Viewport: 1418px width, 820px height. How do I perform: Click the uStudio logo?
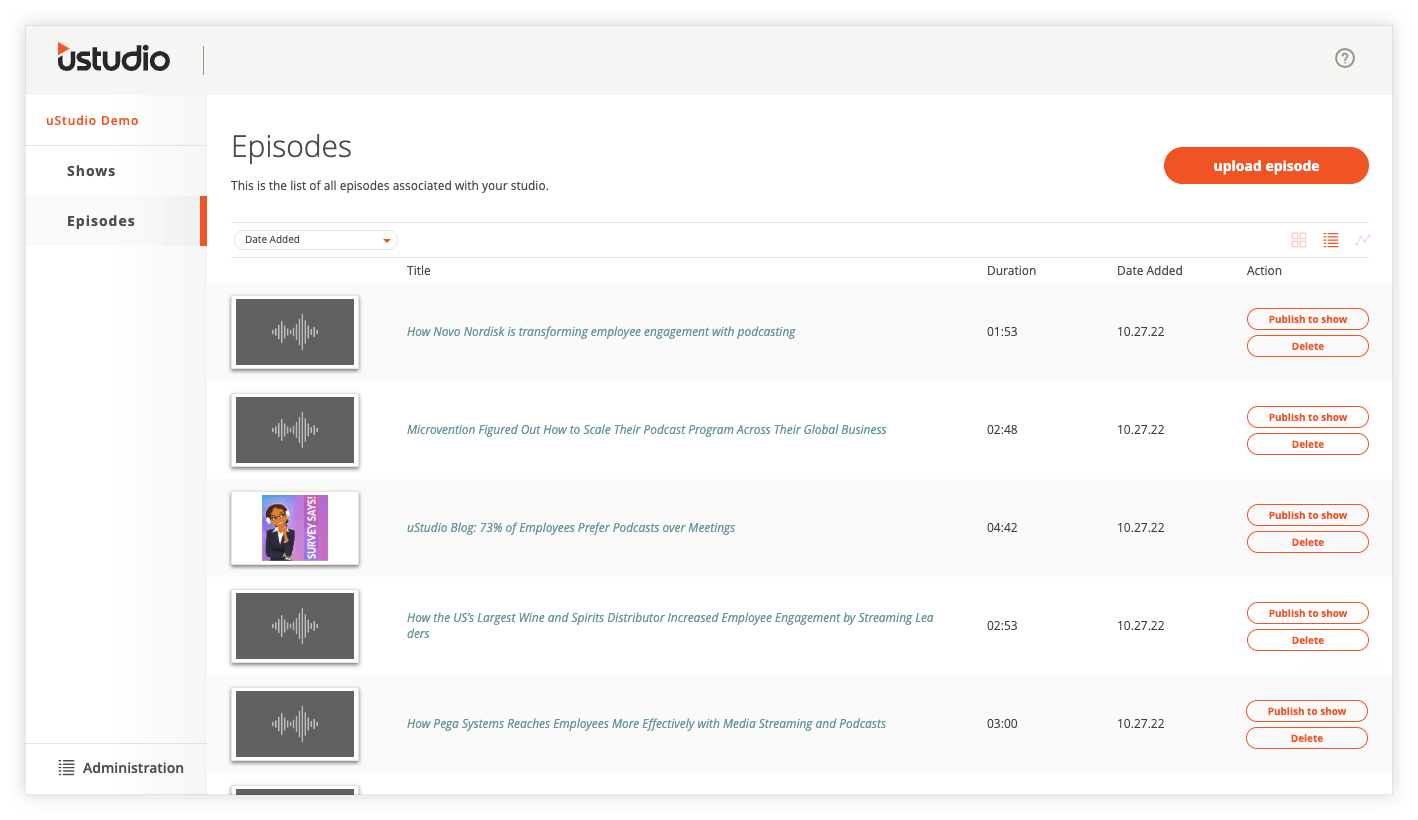tap(113, 57)
